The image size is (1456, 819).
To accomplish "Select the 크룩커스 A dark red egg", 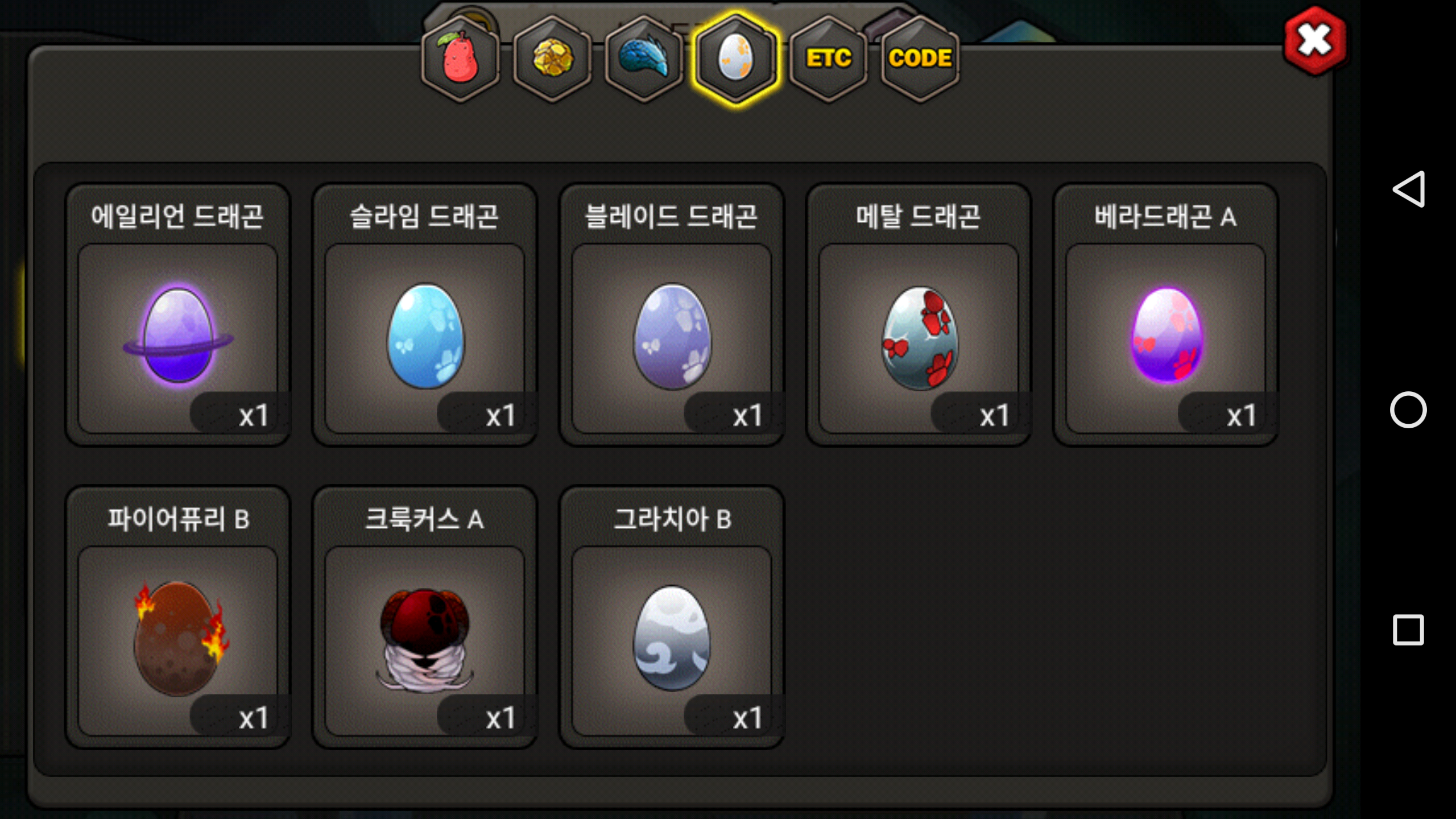I will pyautogui.click(x=425, y=640).
